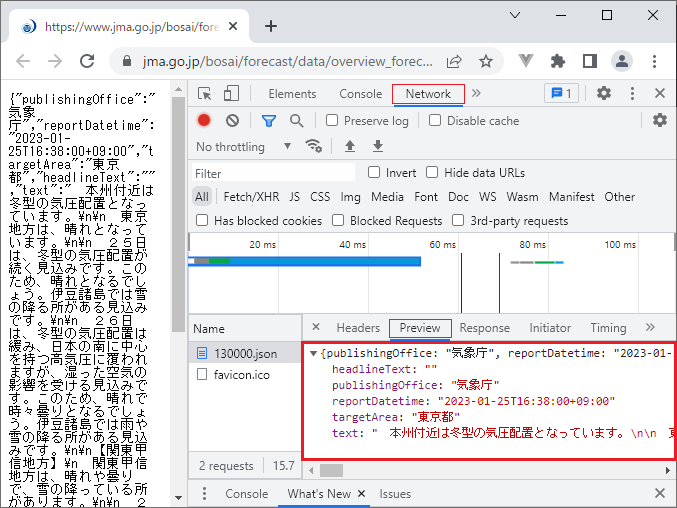This screenshot has width=677, height=508.
Task: Filter requests by Doc type
Action: (x=458, y=197)
